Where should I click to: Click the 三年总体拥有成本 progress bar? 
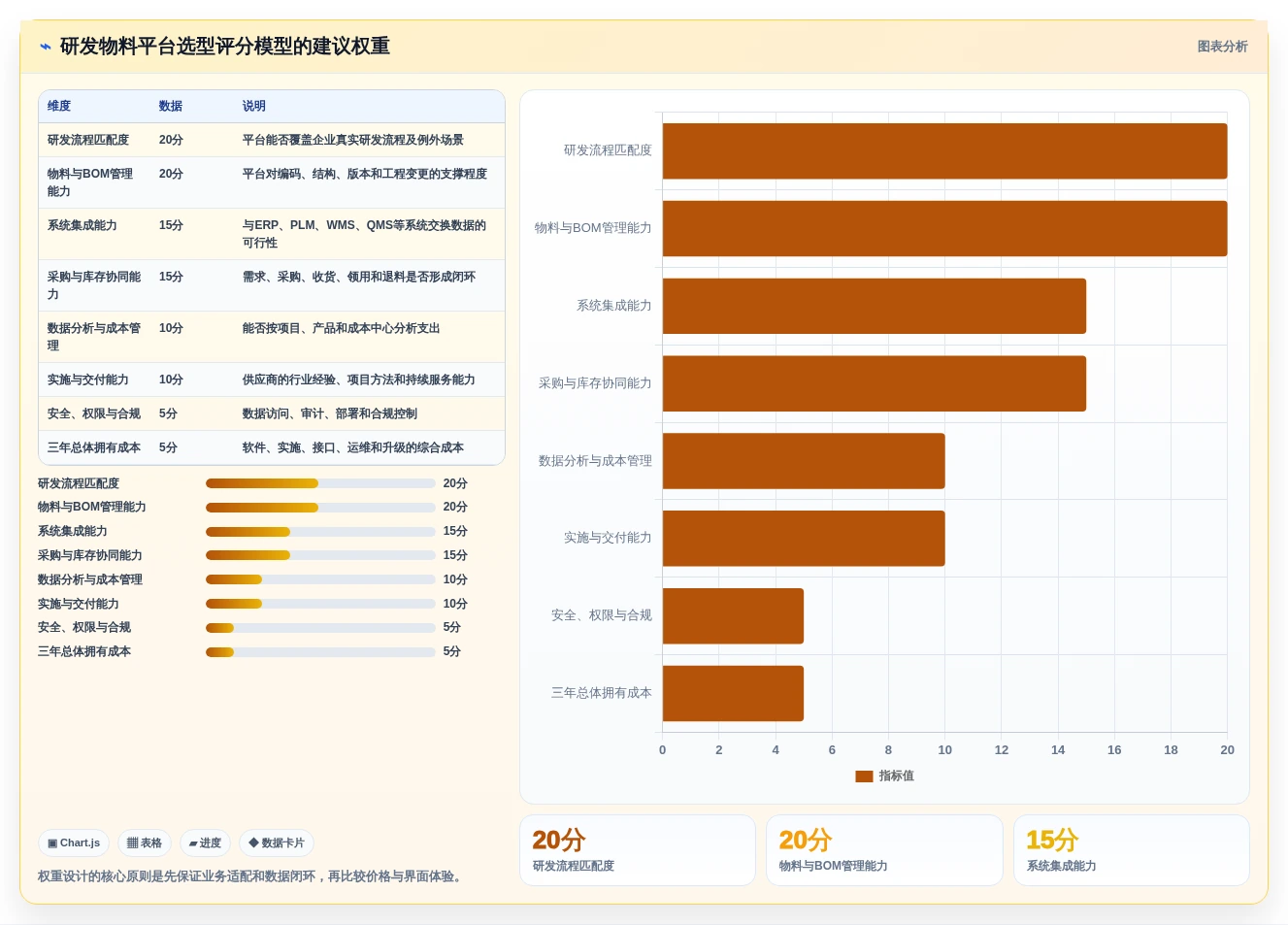pos(320,651)
